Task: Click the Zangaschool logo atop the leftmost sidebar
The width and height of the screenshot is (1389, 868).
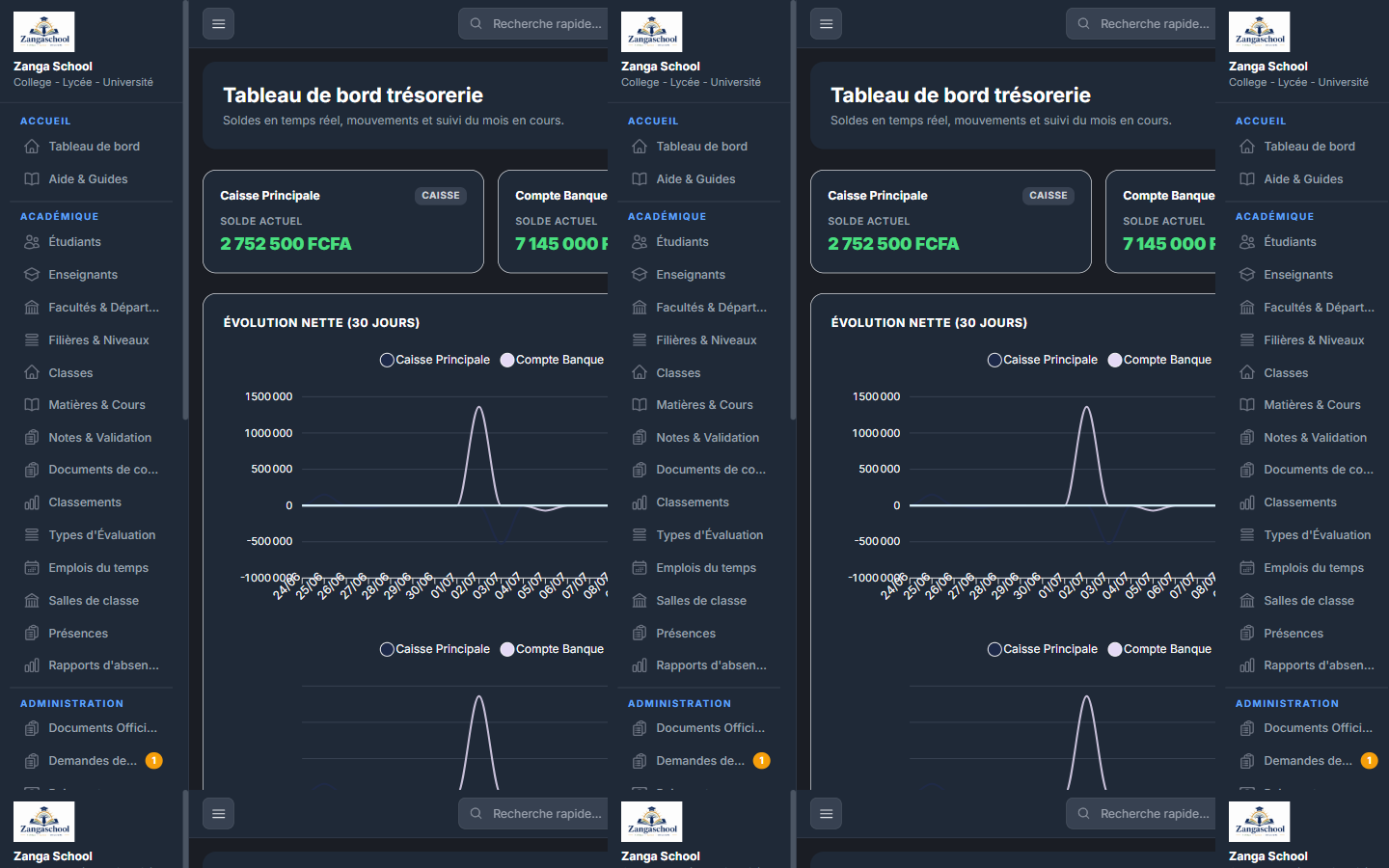Action: (44, 32)
